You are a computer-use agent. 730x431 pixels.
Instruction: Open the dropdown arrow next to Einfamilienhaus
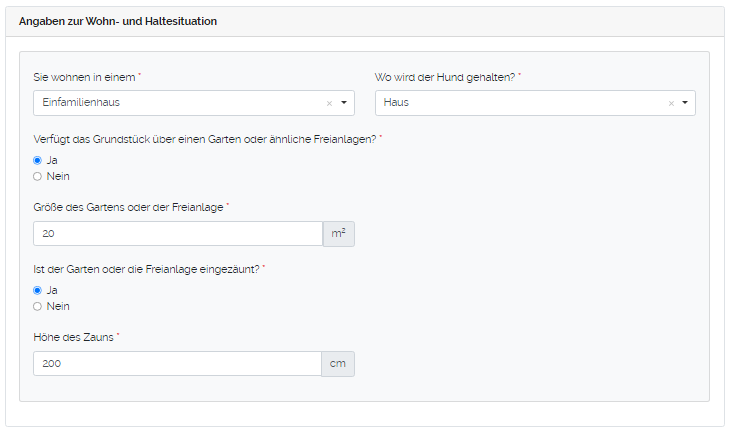pos(343,103)
